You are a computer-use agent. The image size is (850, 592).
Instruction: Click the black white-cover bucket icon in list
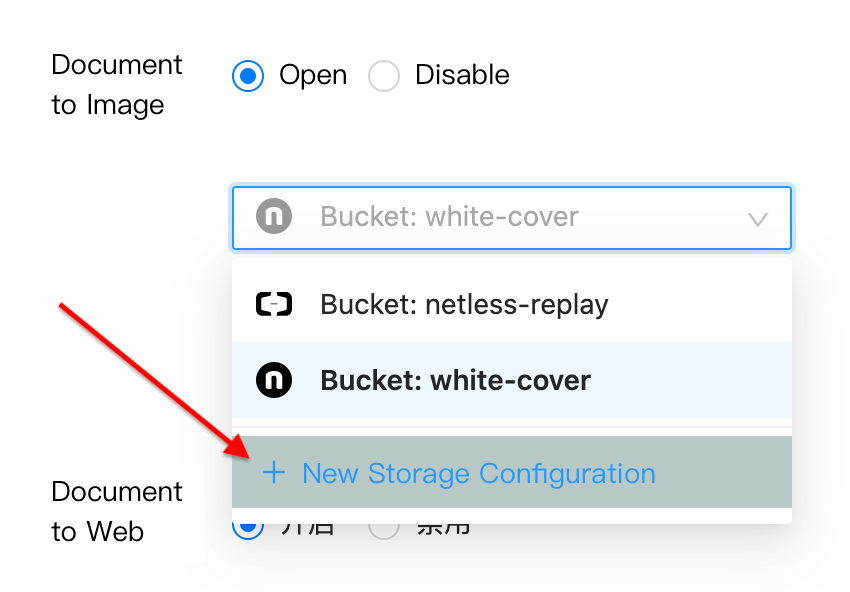point(274,381)
